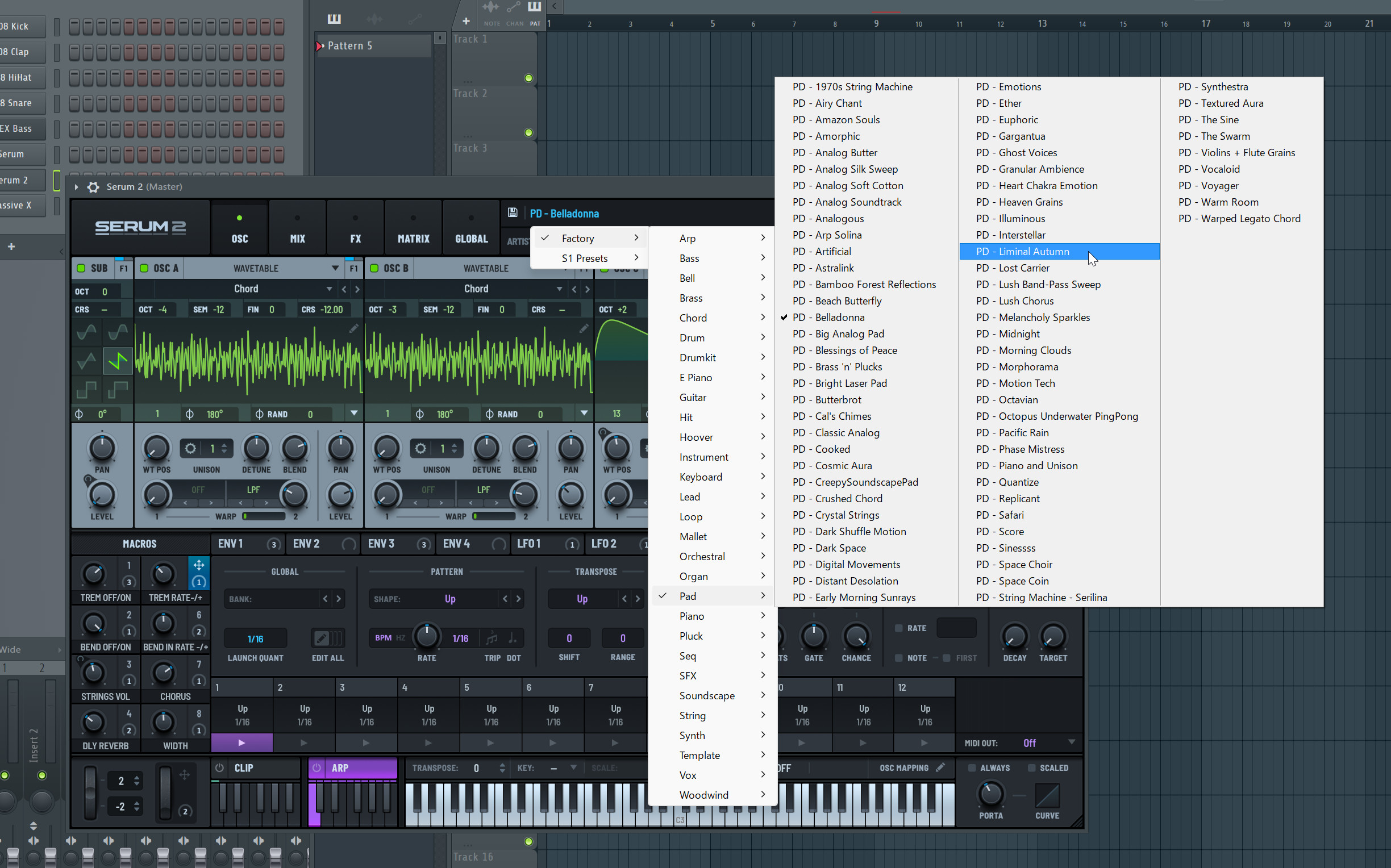1391x868 pixels.
Task: Edit OSC MAPPING with pencil icon
Action: click(x=940, y=767)
